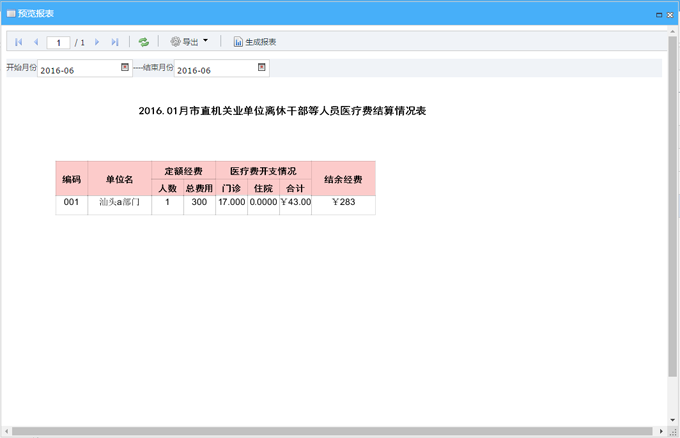The height and width of the screenshot is (438, 680).
Task: Click the 生成报表 button
Action: pyautogui.click(x=255, y=42)
